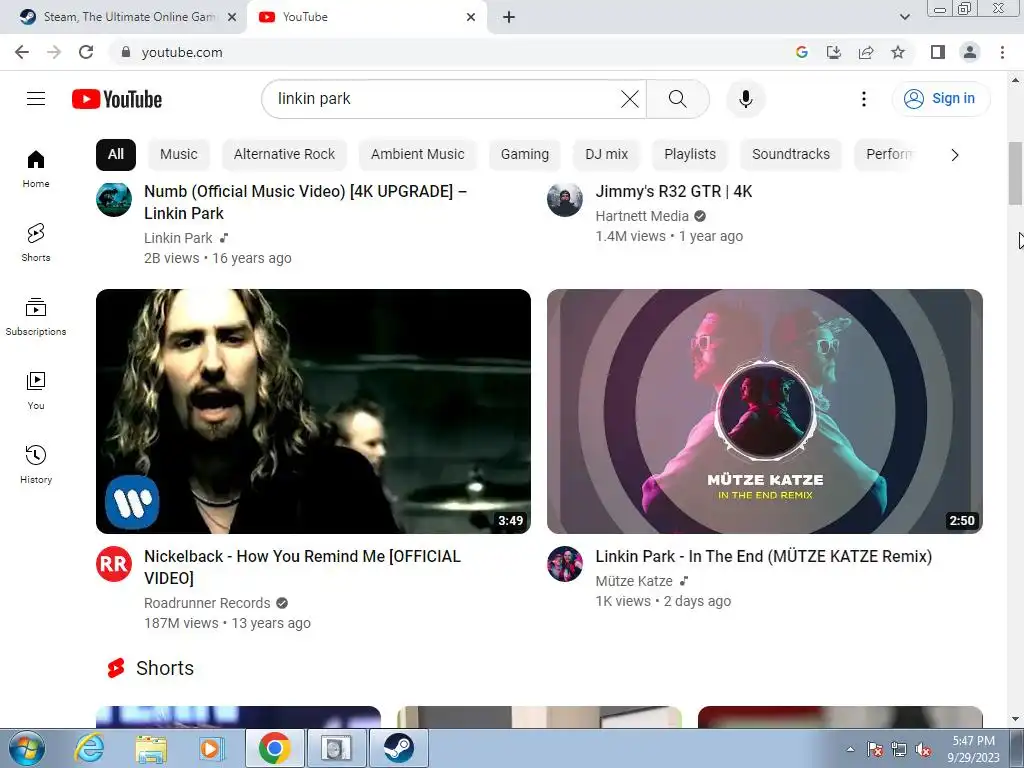The height and width of the screenshot is (768, 1024).
Task: Click the page vertical scrollbar thumb
Action: point(1015,173)
